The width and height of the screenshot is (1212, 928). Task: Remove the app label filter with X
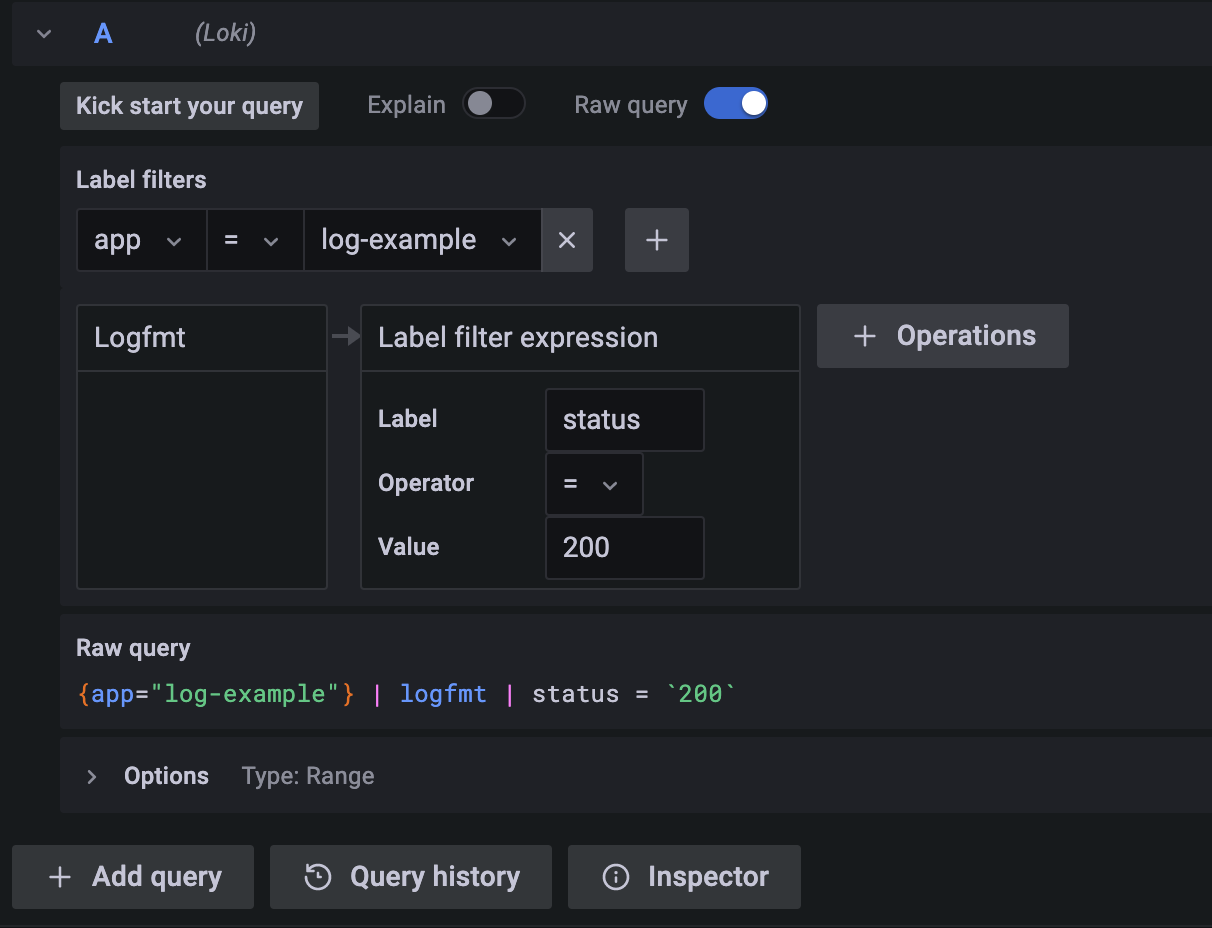point(567,240)
